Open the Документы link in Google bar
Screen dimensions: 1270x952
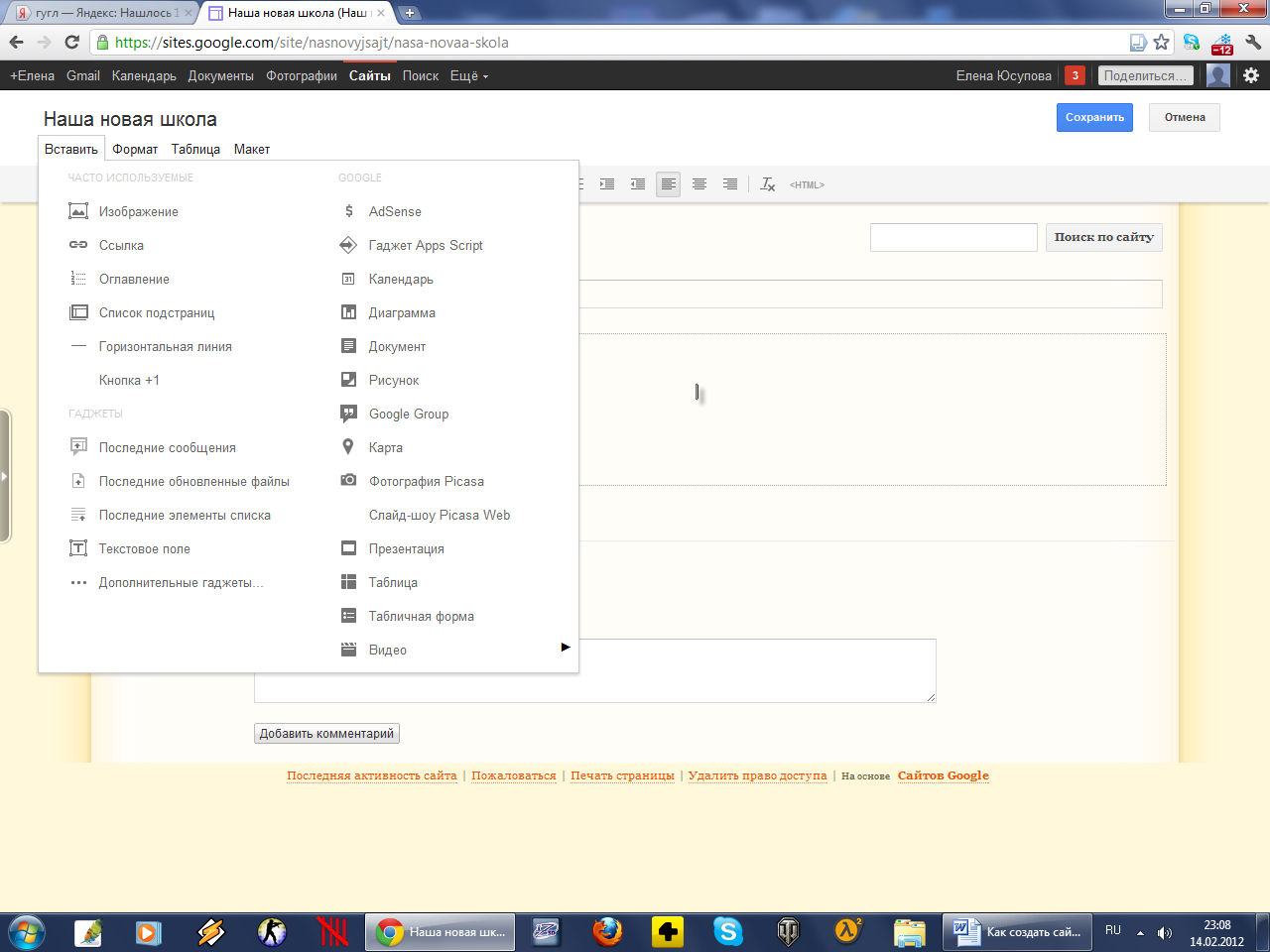coord(220,75)
